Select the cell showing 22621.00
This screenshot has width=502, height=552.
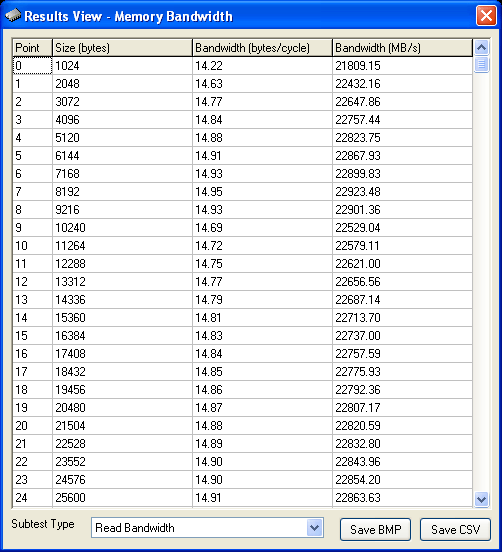402,264
